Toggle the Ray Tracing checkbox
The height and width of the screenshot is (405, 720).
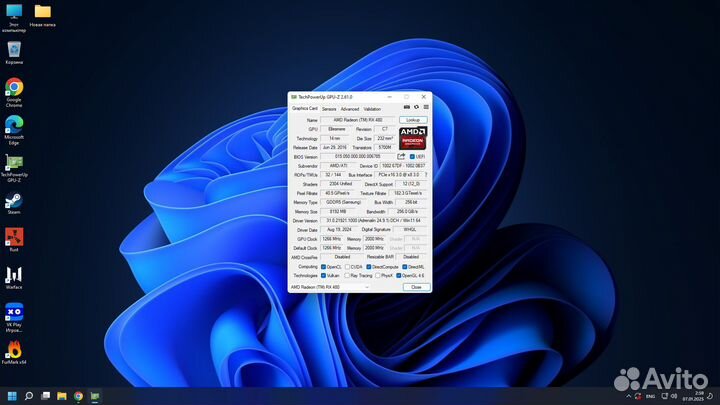click(347, 275)
